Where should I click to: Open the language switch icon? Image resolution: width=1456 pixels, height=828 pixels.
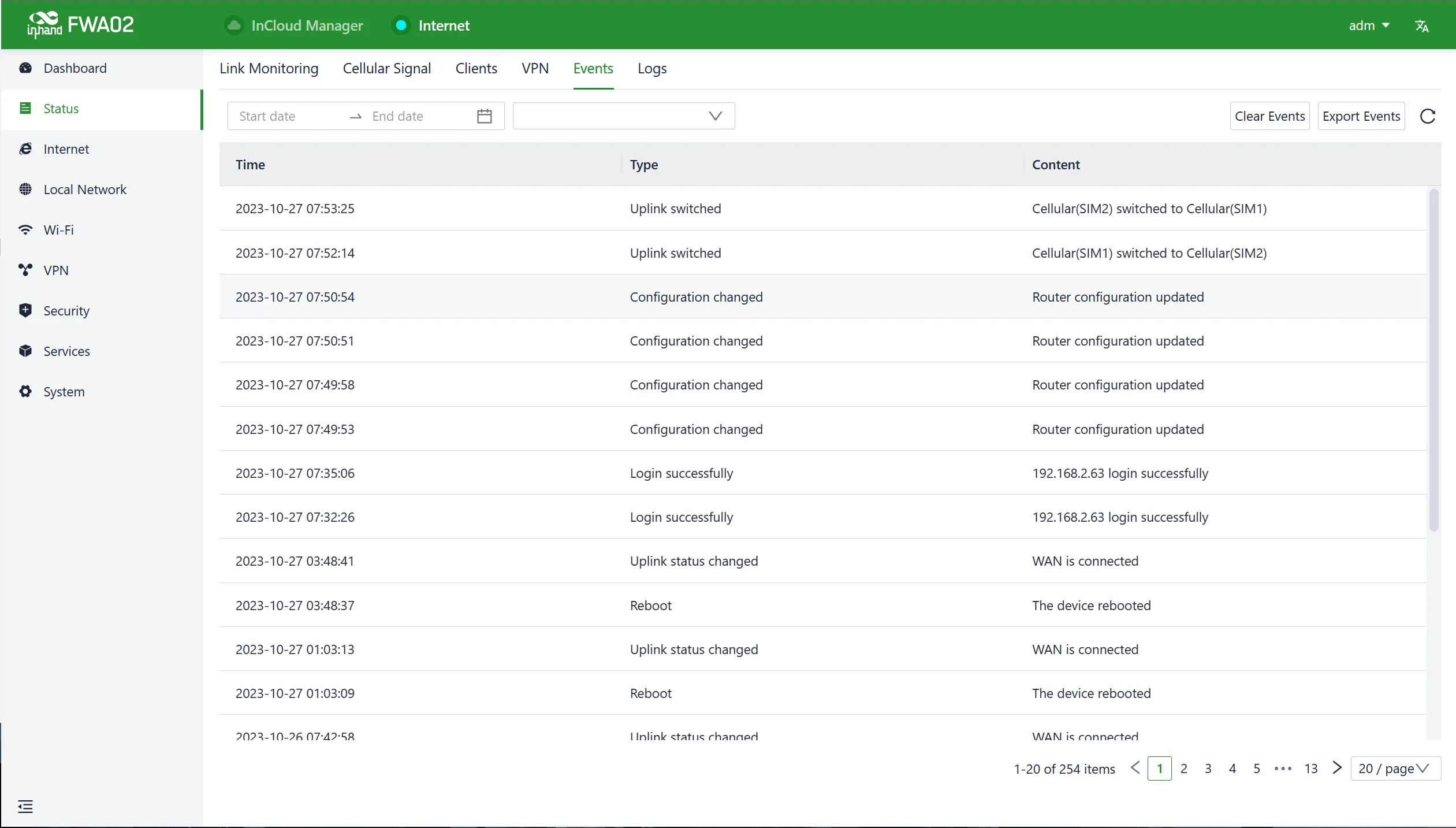[1422, 25]
